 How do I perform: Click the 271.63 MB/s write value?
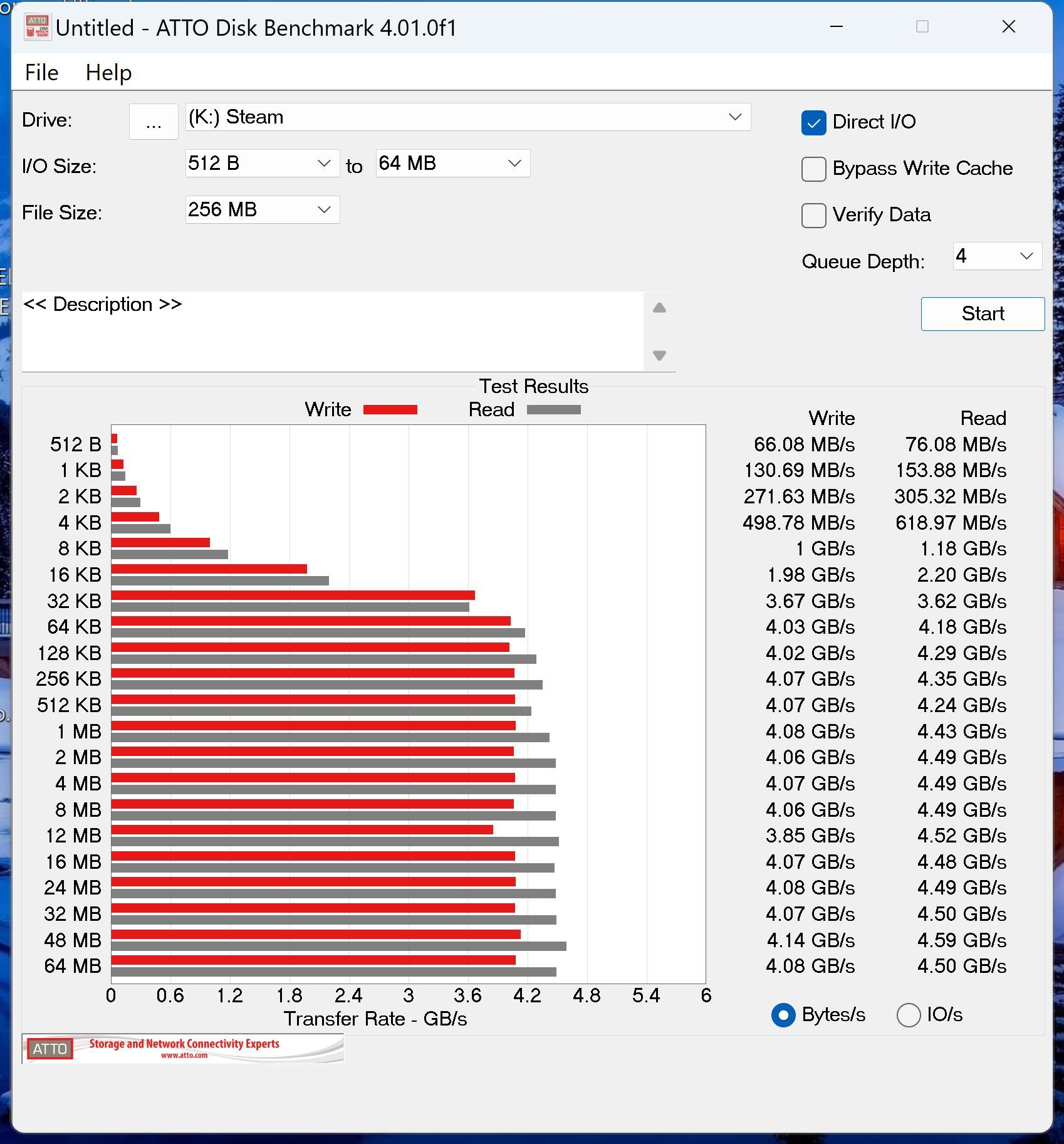(800, 496)
